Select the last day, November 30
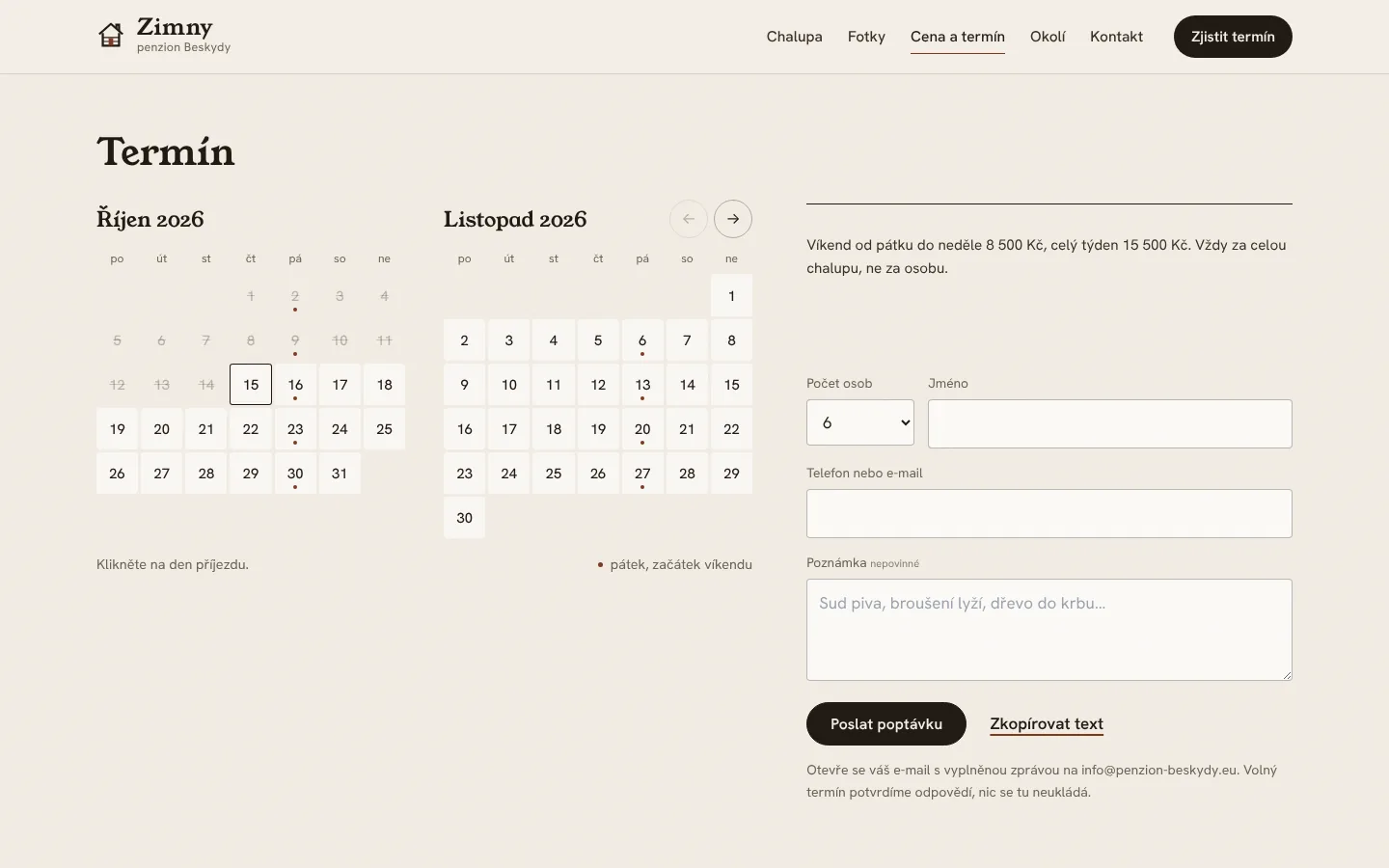 464,518
